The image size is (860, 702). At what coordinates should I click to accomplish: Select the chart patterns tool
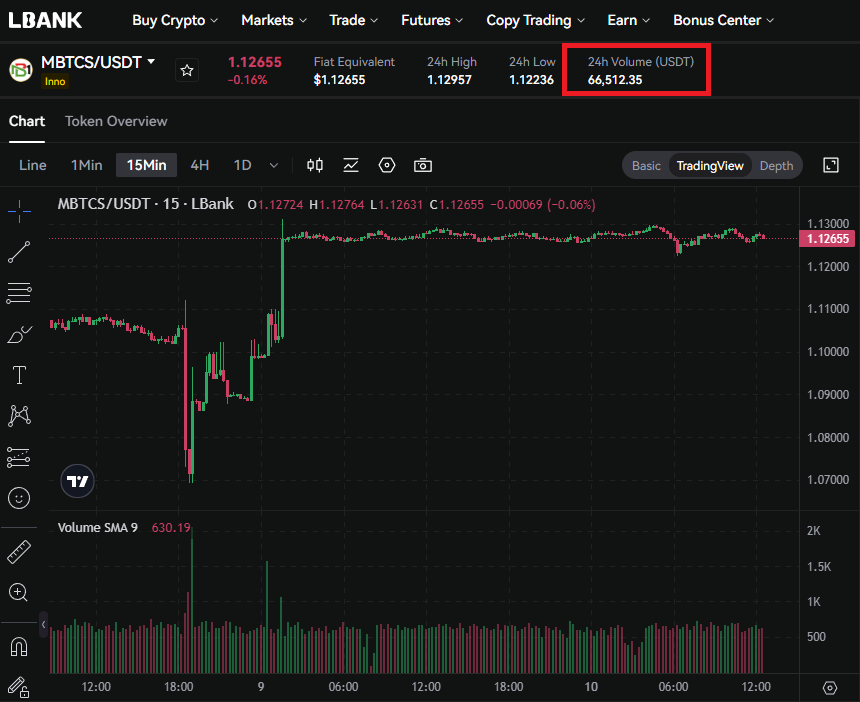click(x=19, y=416)
